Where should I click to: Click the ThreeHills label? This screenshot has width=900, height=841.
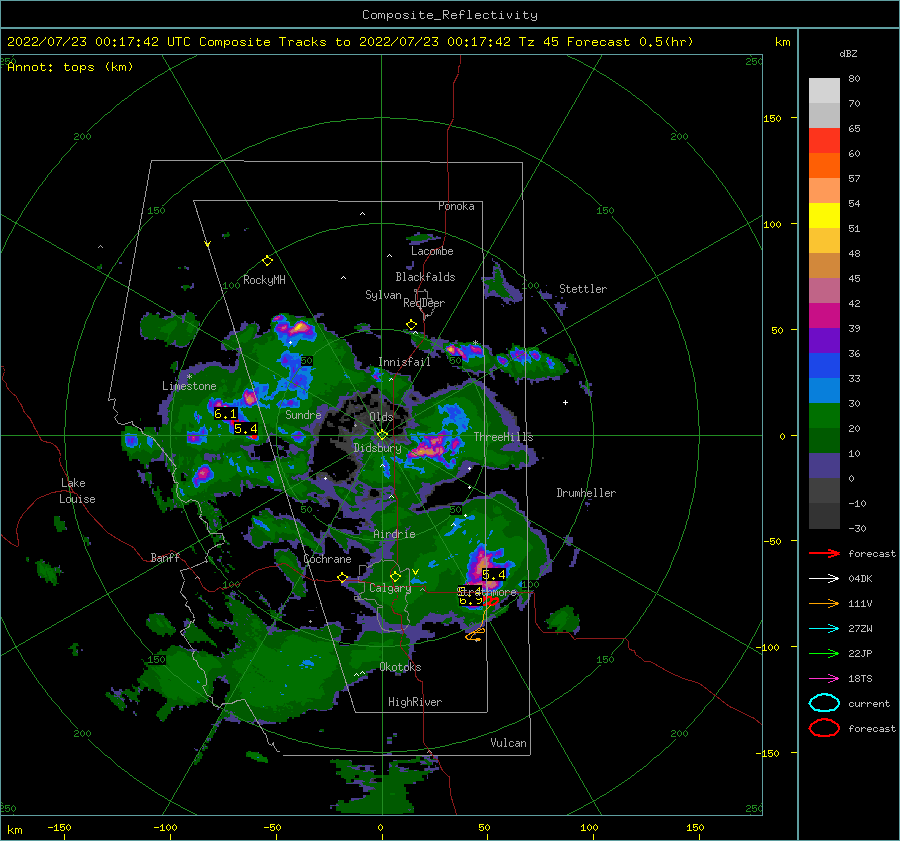click(x=503, y=437)
